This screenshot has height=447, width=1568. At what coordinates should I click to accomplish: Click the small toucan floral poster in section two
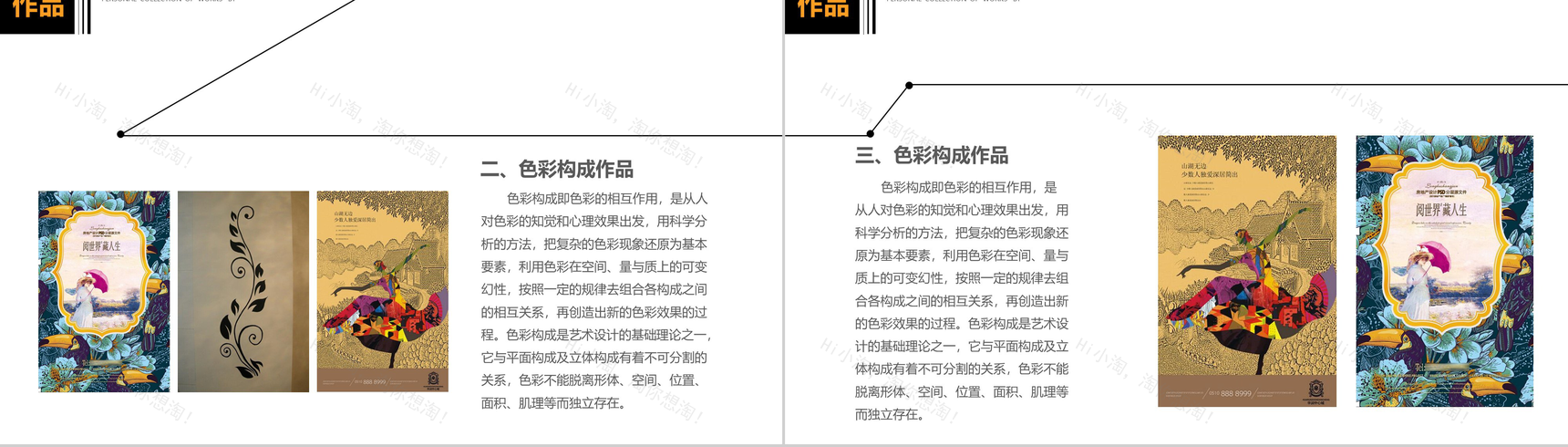(x=104, y=291)
